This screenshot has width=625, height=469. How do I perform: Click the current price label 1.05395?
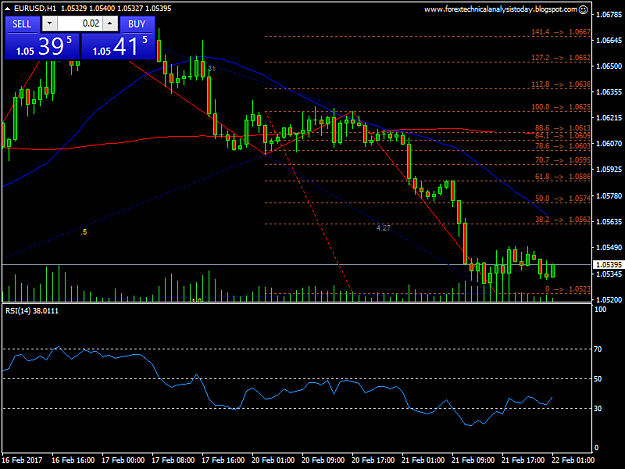click(608, 265)
